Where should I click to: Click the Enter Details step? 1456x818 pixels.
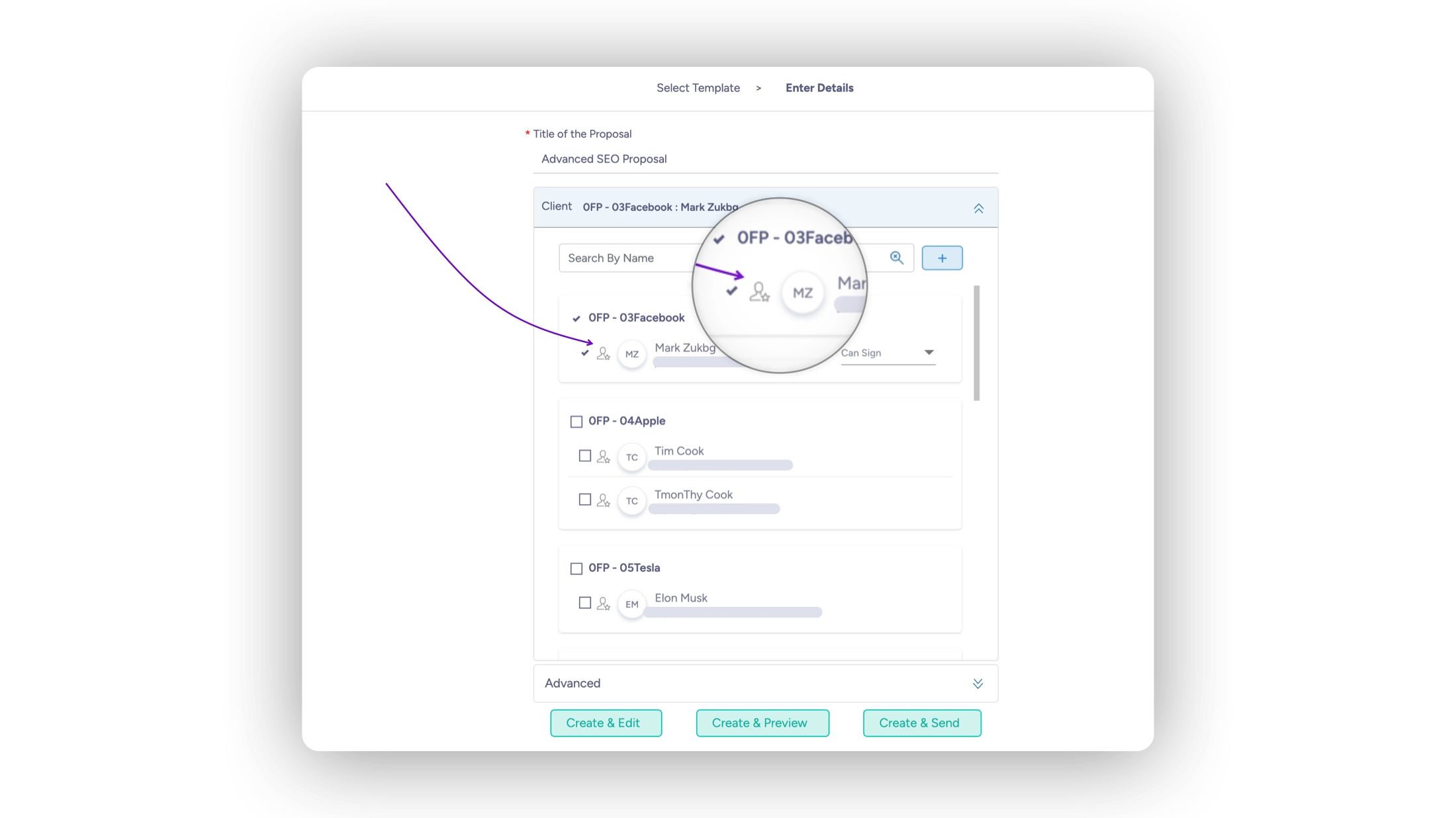point(819,88)
